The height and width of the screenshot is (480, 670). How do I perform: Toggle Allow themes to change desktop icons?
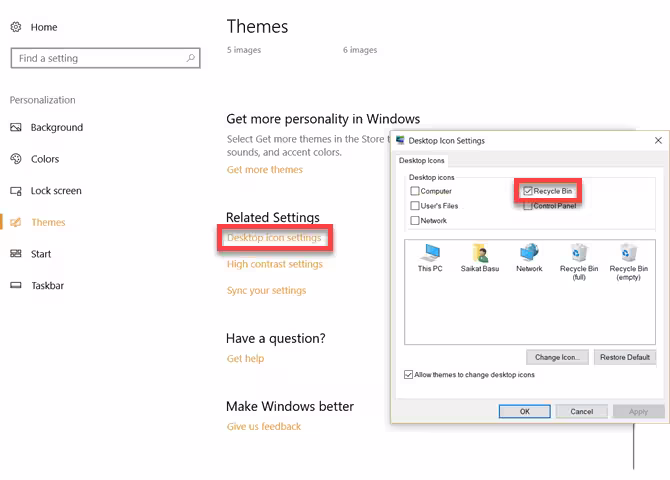[x=408, y=375]
